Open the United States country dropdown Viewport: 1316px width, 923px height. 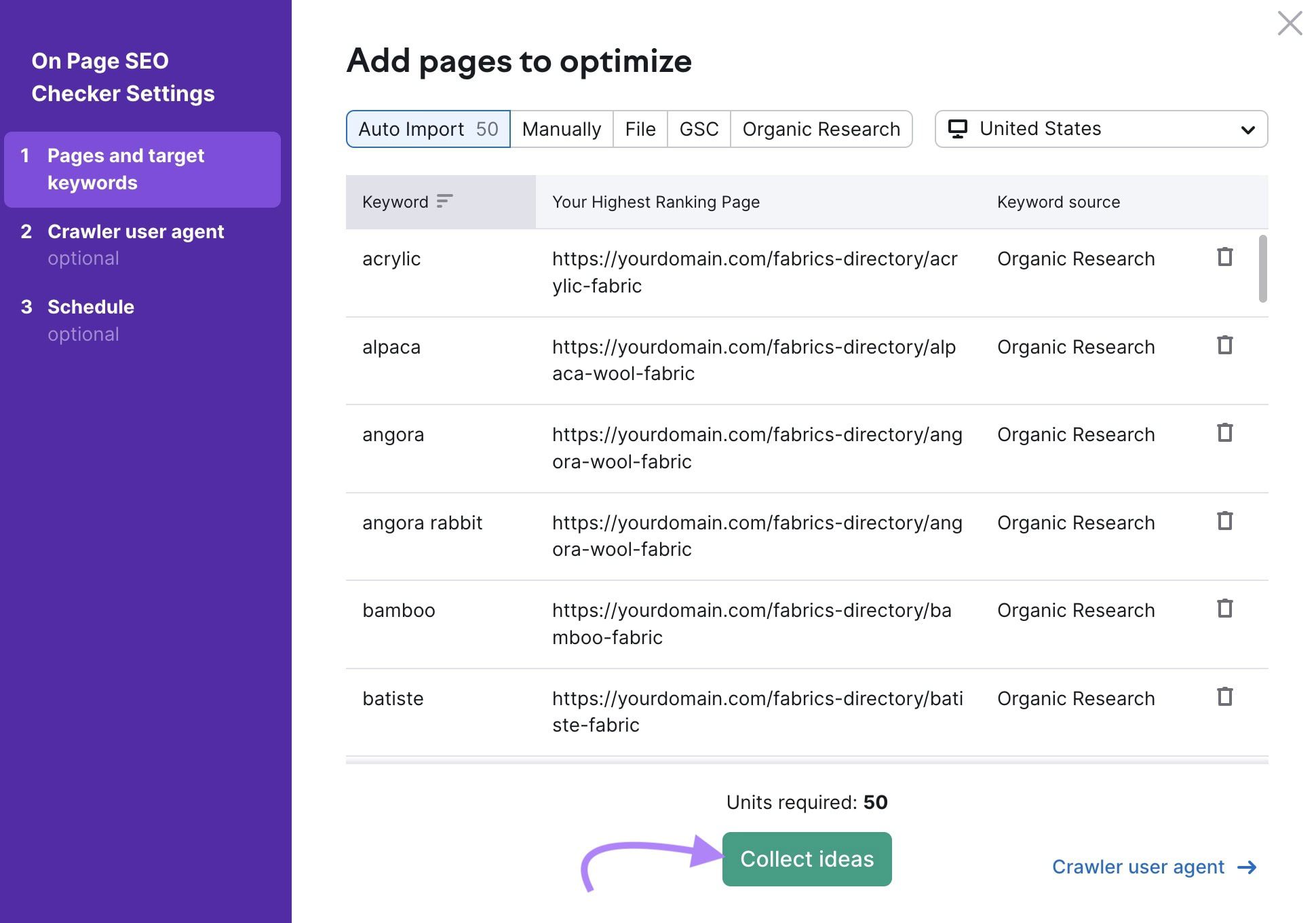[1101, 127]
